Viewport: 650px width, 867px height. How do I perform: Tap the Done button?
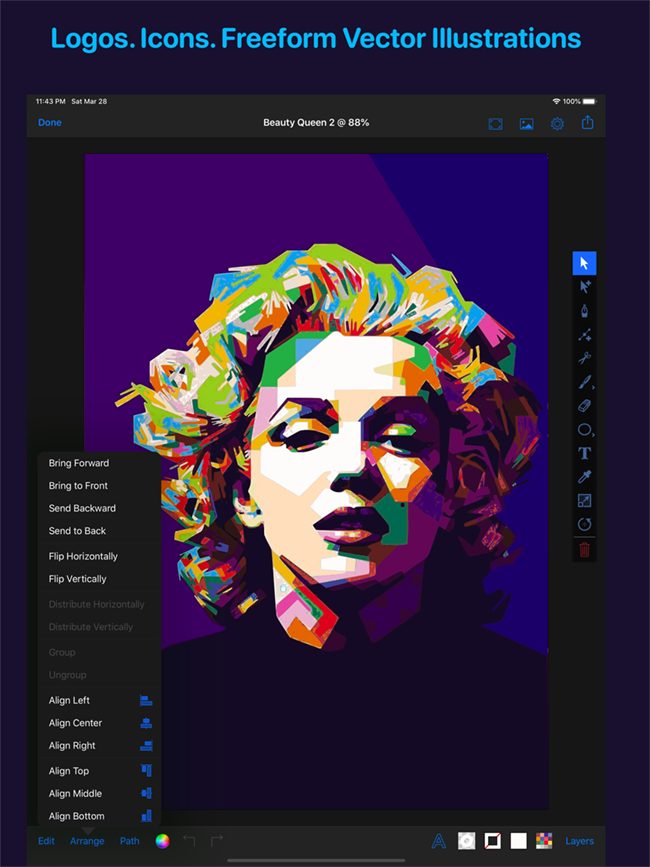(x=49, y=123)
